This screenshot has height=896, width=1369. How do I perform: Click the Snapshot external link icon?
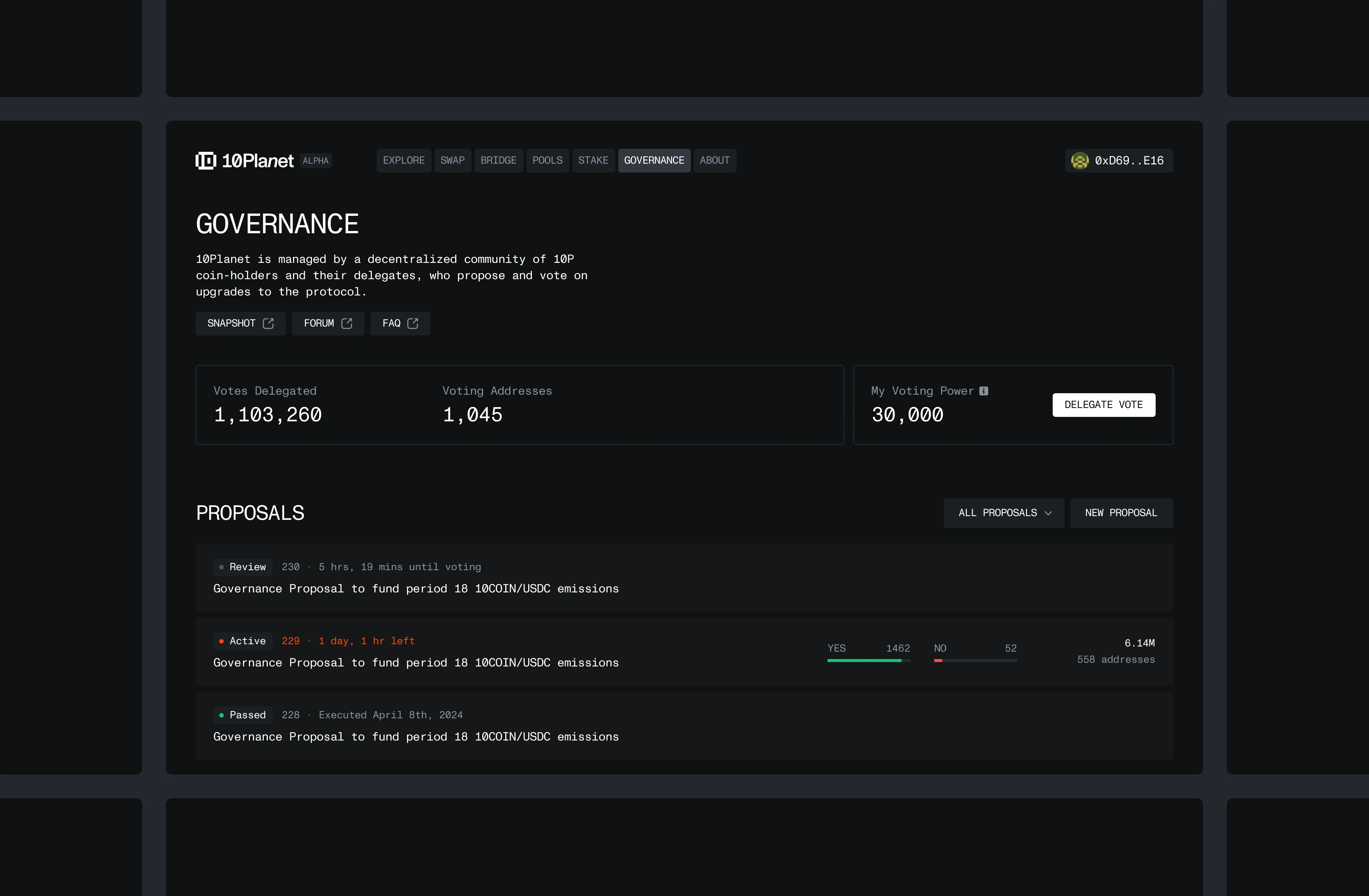point(268,323)
